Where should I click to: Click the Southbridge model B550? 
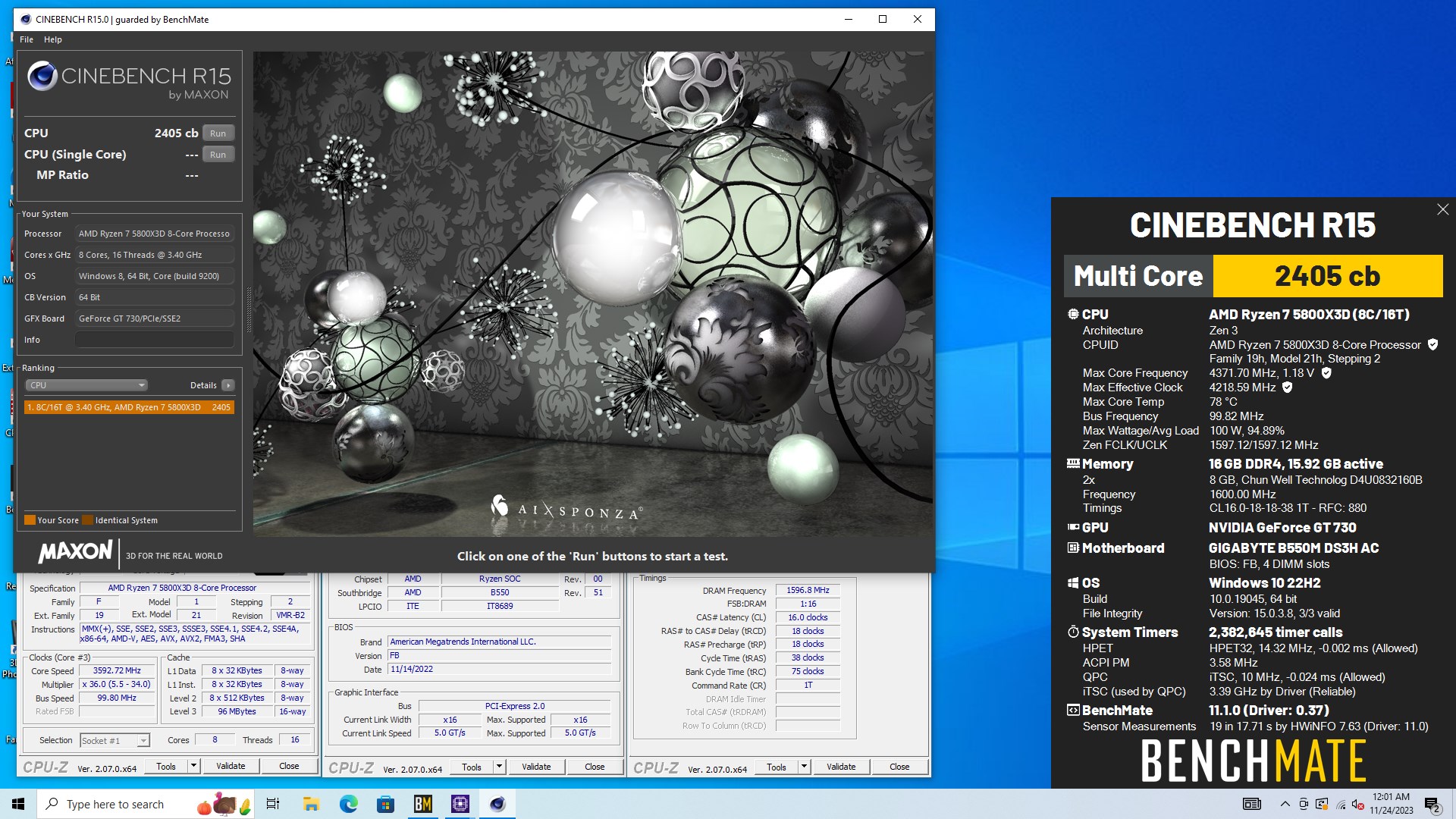coord(500,592)
